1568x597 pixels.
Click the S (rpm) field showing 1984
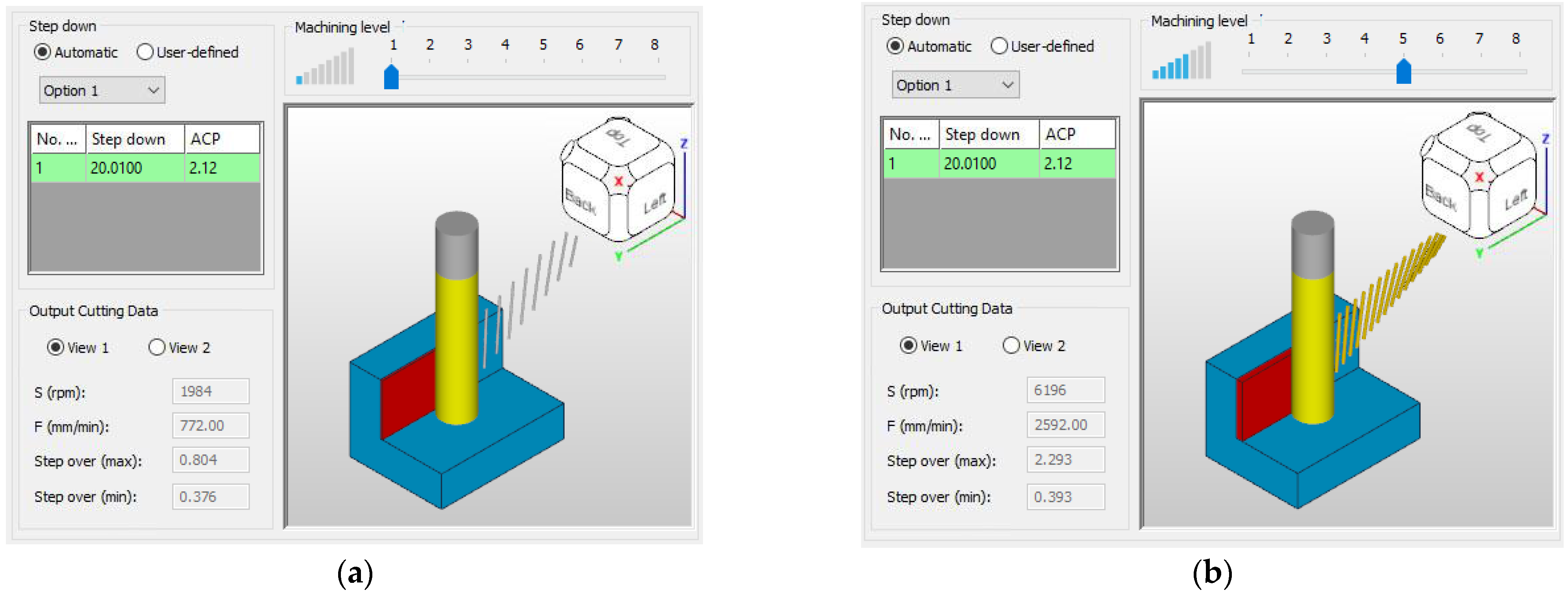tap(211, 391)
